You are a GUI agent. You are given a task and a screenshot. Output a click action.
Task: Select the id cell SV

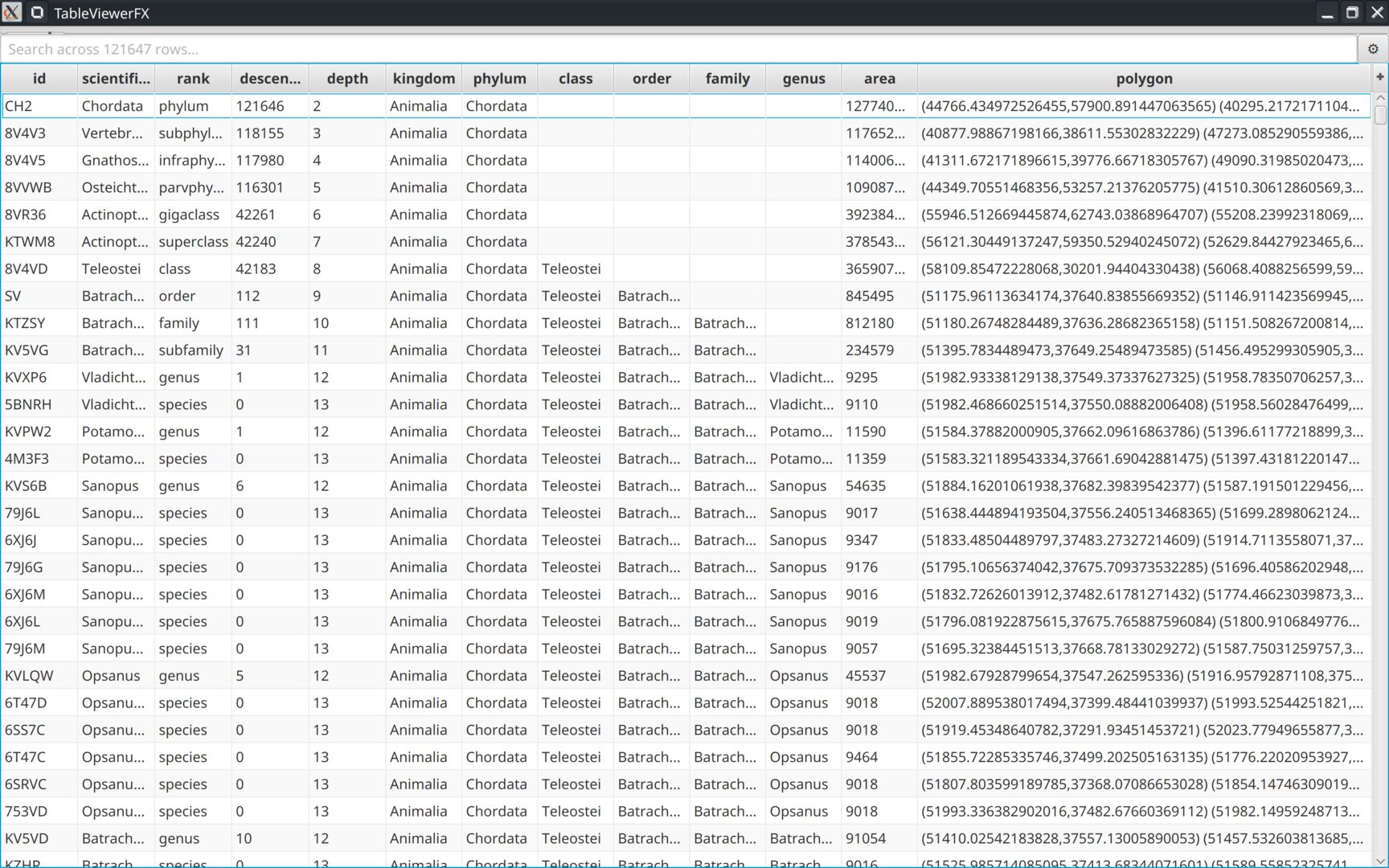39,296
